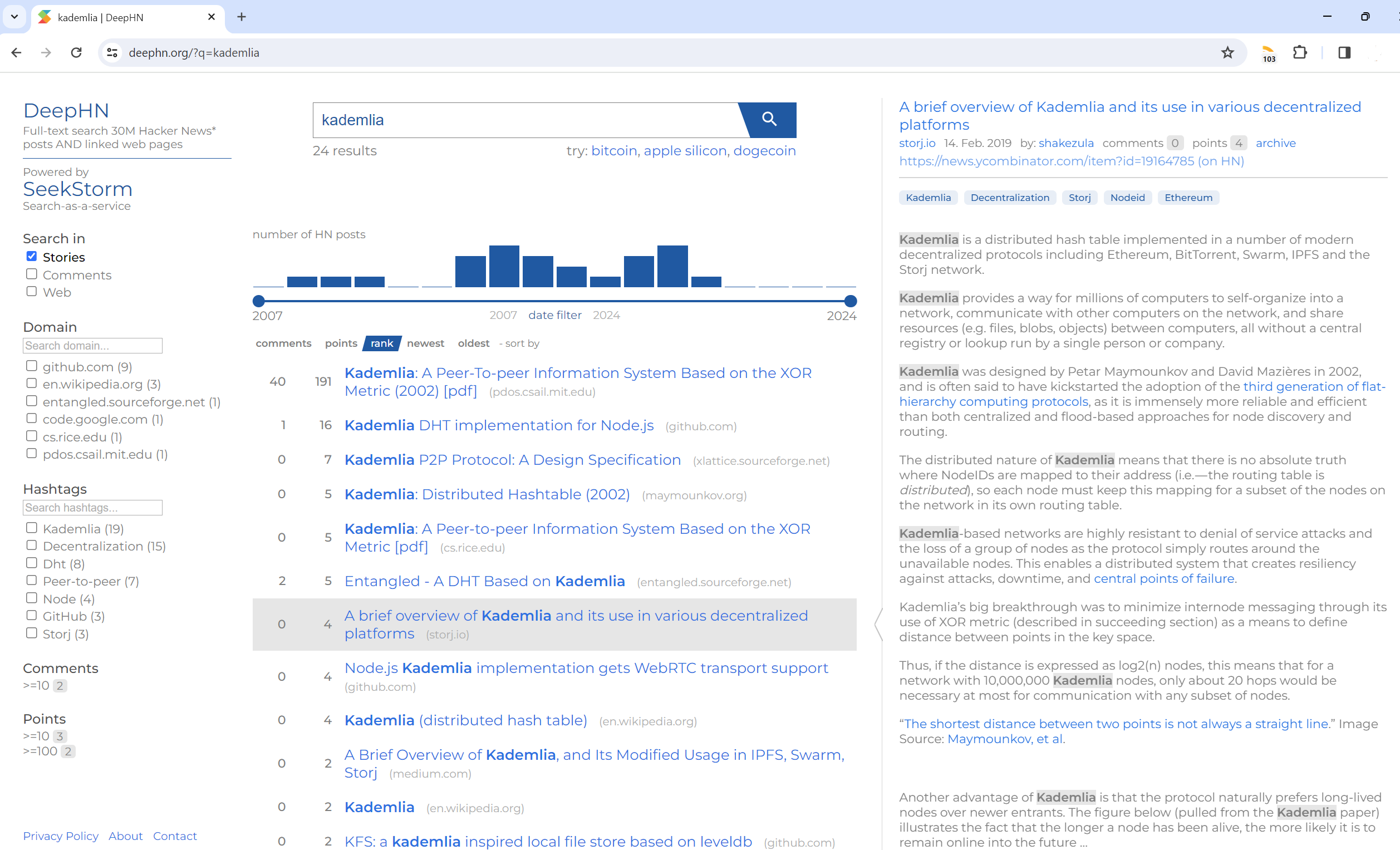Screen dimensions: 1400x850
Task: Click the 2007 date filter slider handle
Action: (x=258, y=301)
